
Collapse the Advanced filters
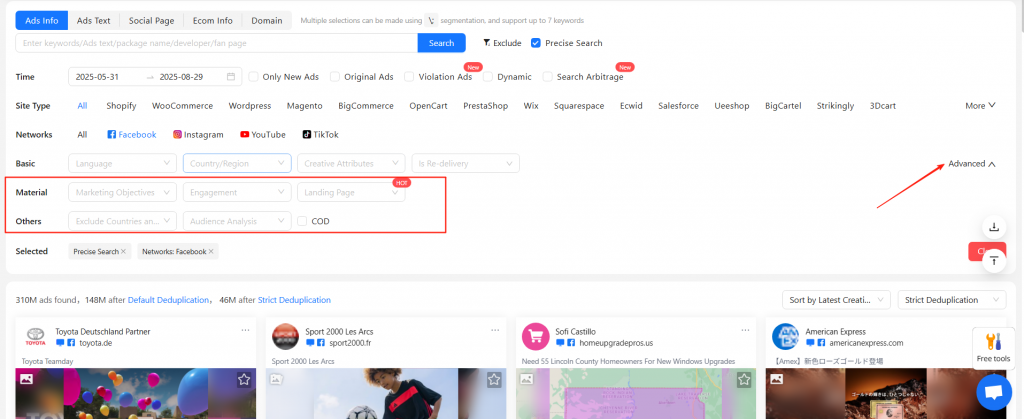972,164
